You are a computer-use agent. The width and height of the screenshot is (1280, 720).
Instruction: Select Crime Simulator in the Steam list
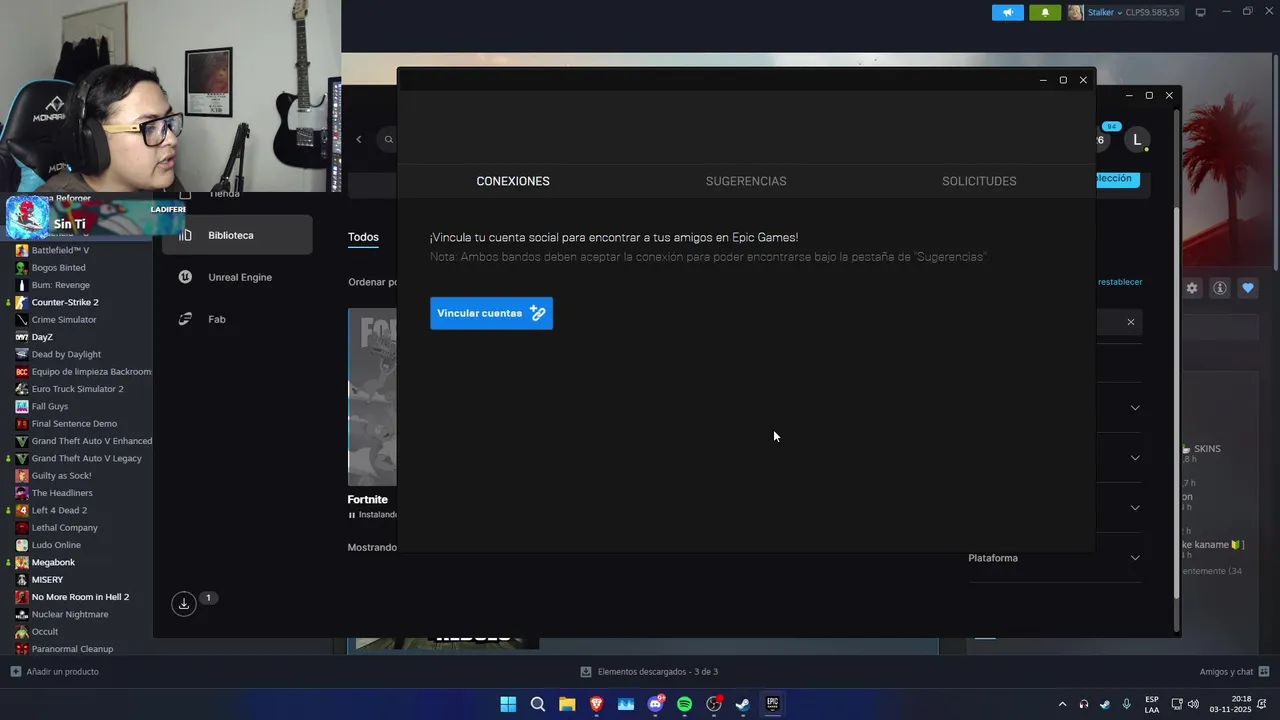tap(64, 319)
